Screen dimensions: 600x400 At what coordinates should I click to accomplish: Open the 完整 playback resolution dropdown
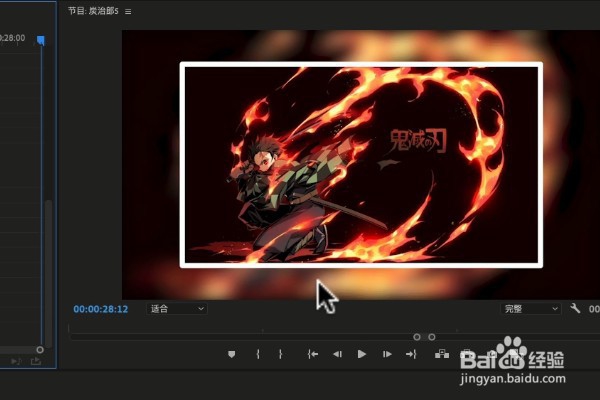pyautogui.click(x=531, y=309)
